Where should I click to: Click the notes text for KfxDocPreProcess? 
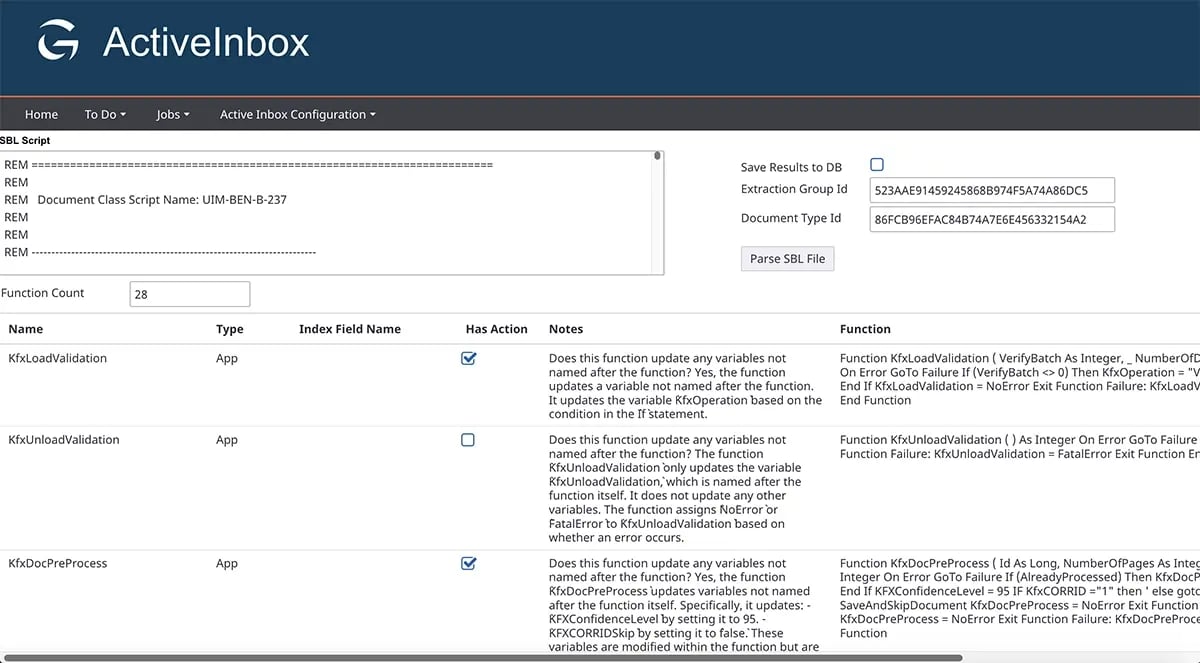(x=682, y=605)
